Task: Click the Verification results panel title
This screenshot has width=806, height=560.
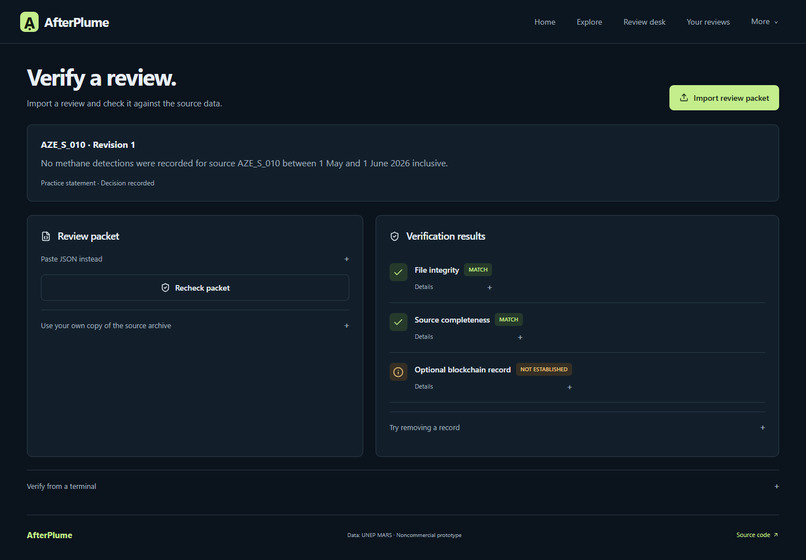Action: tap(446, 237)
